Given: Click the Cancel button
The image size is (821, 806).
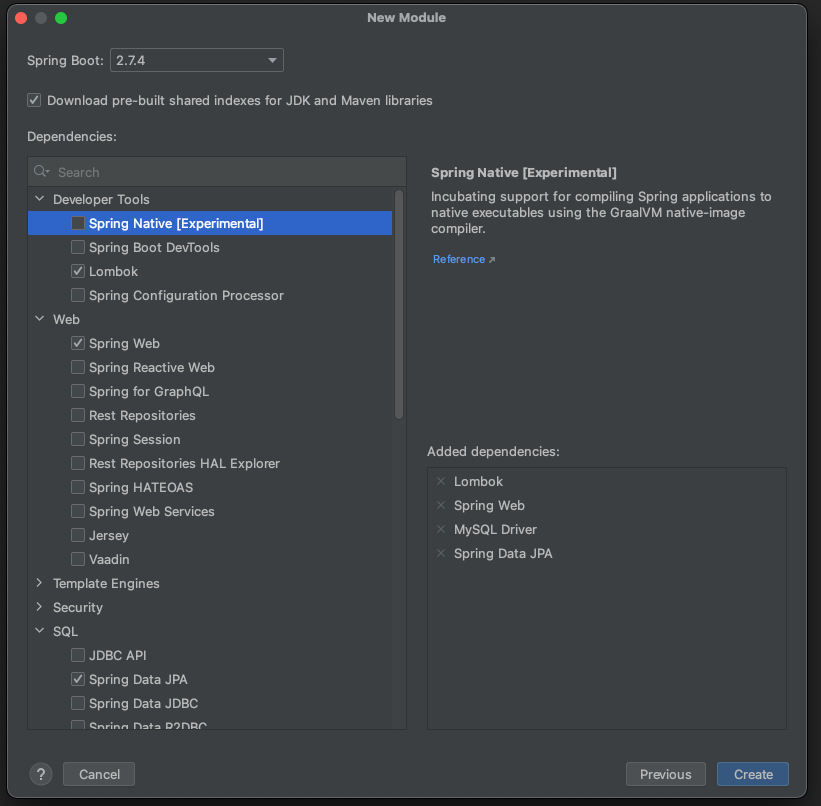Looking at the screenshot, I should pyautogui.click(x=99, y=774).
